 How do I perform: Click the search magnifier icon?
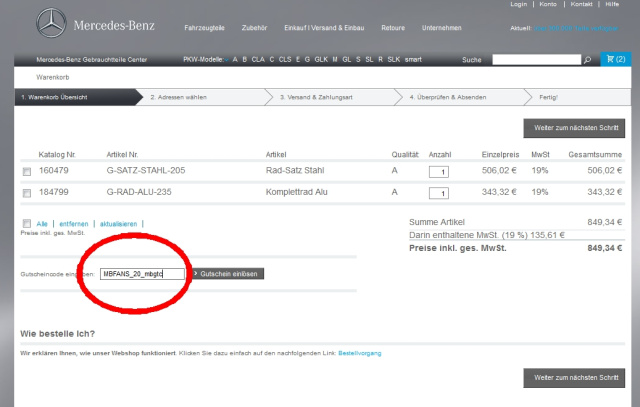pyautogui.click(x=587, y=60)
